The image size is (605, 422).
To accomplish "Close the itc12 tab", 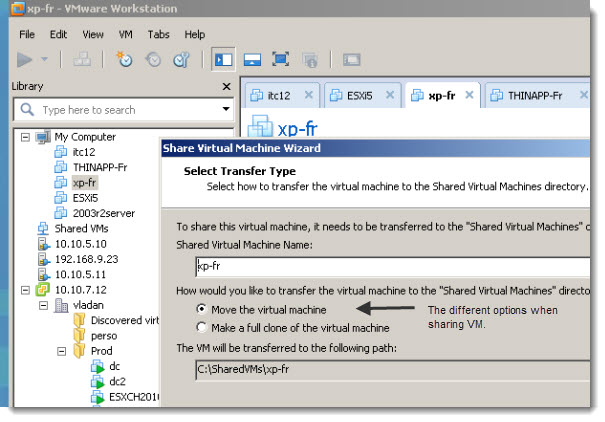I will tap(309, 95).
